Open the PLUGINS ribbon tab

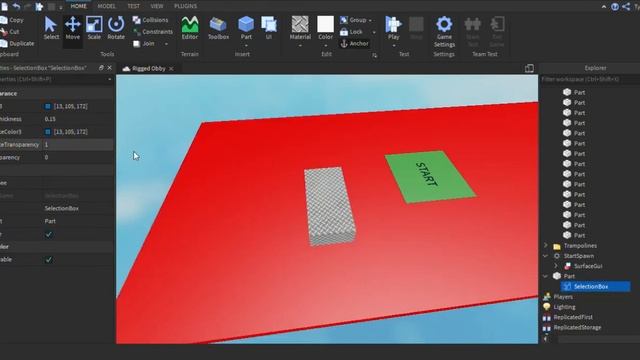(185, 6)
